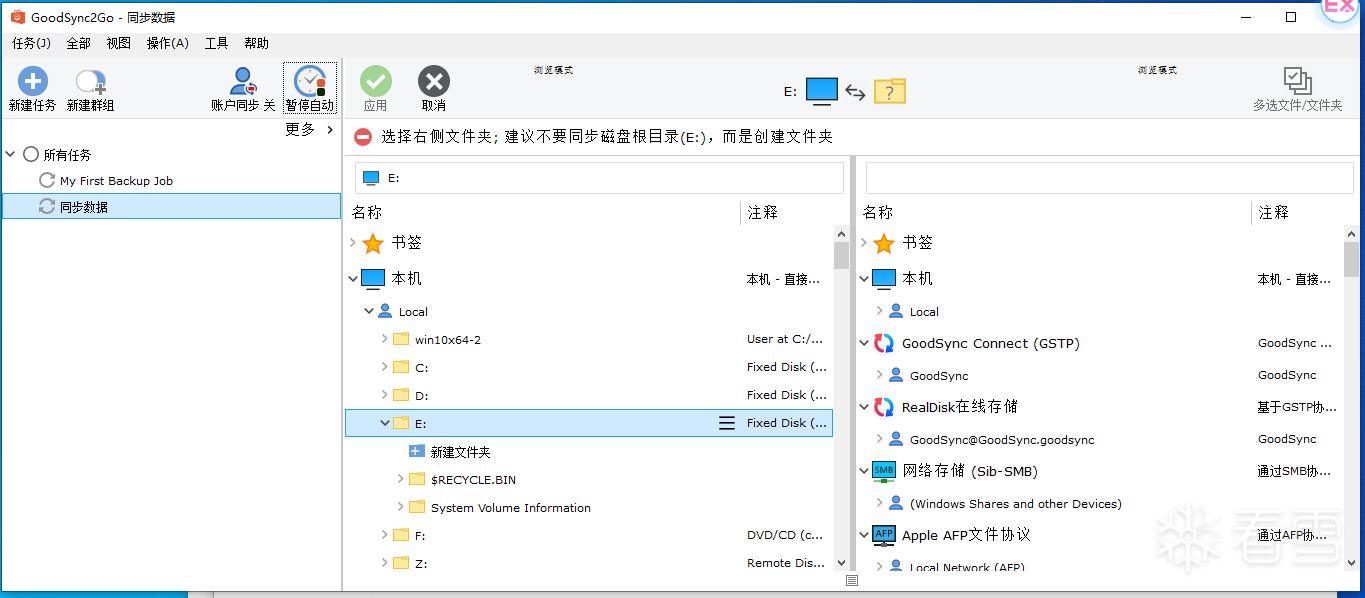Select the My First Backup Job task
The image size is (1365, 598).
[116, 181]
